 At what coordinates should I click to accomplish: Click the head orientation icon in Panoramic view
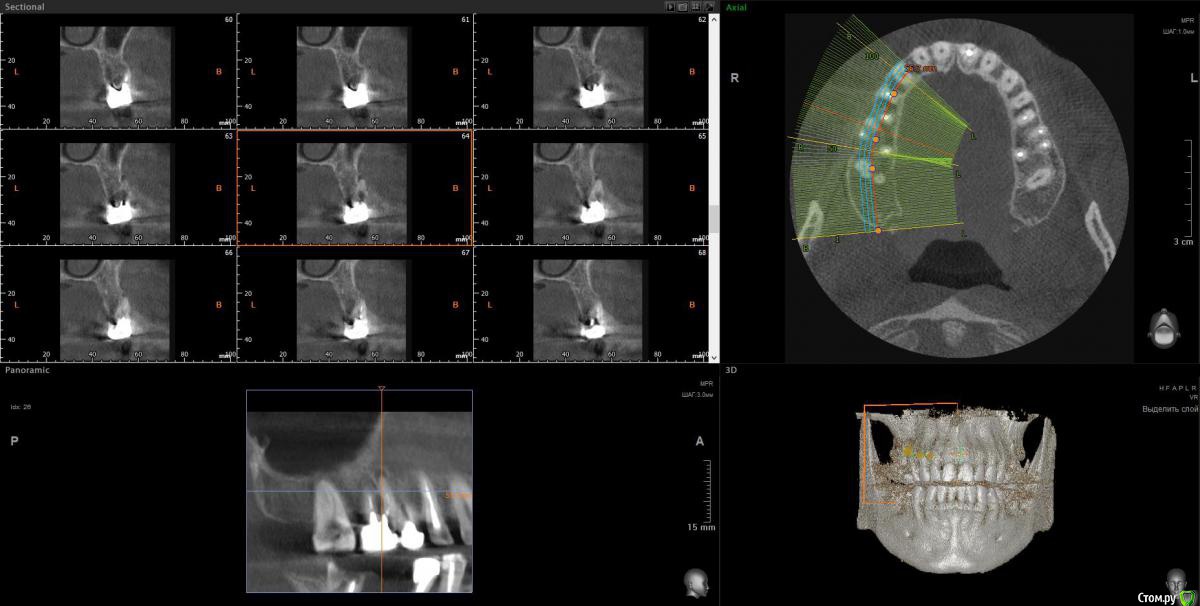click(692, 582)
